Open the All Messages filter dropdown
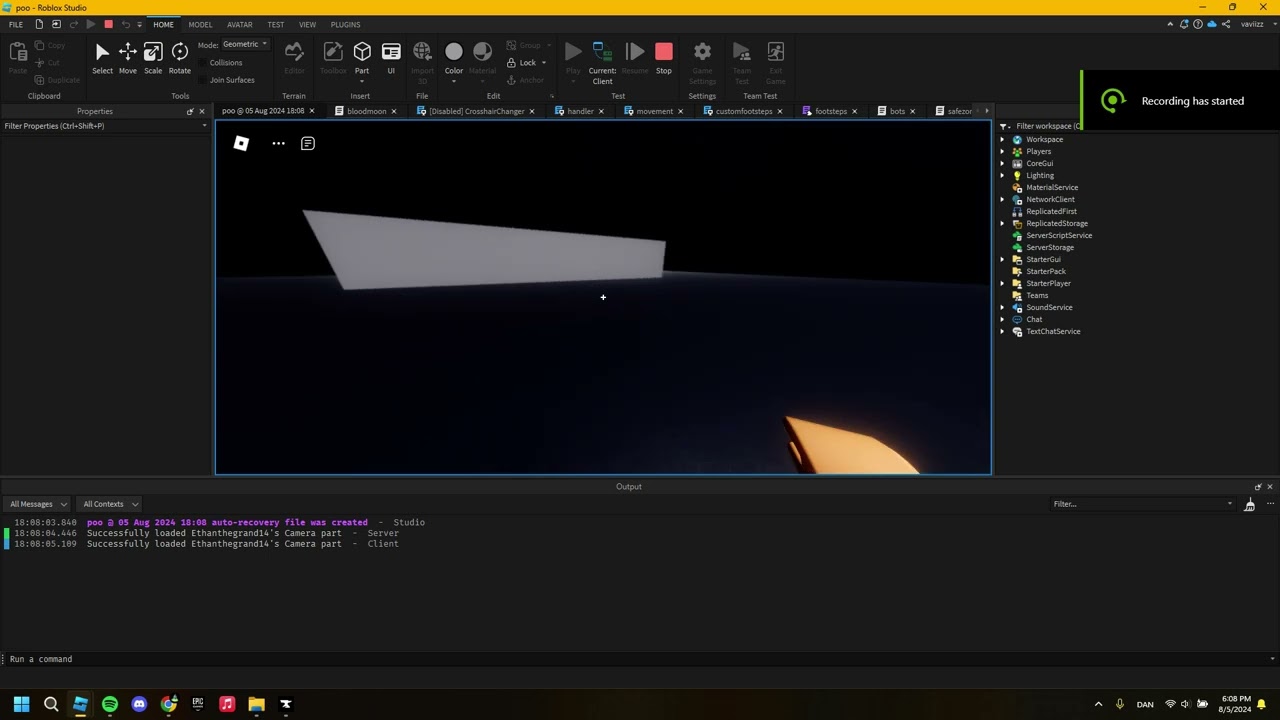Screen dimensions: 1280x720 [38, 504]
